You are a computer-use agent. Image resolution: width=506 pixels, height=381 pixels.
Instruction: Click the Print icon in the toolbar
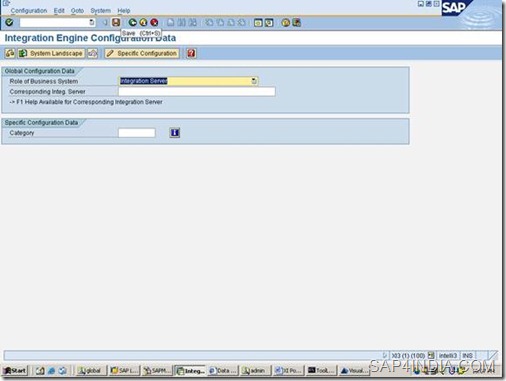tap(171, 22)
